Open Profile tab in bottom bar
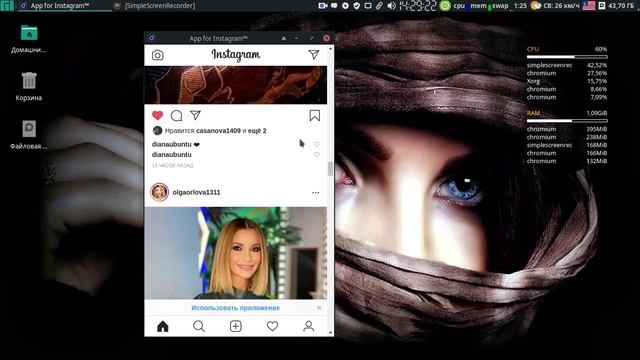This screenshot has width=640, height=360. 309,326
